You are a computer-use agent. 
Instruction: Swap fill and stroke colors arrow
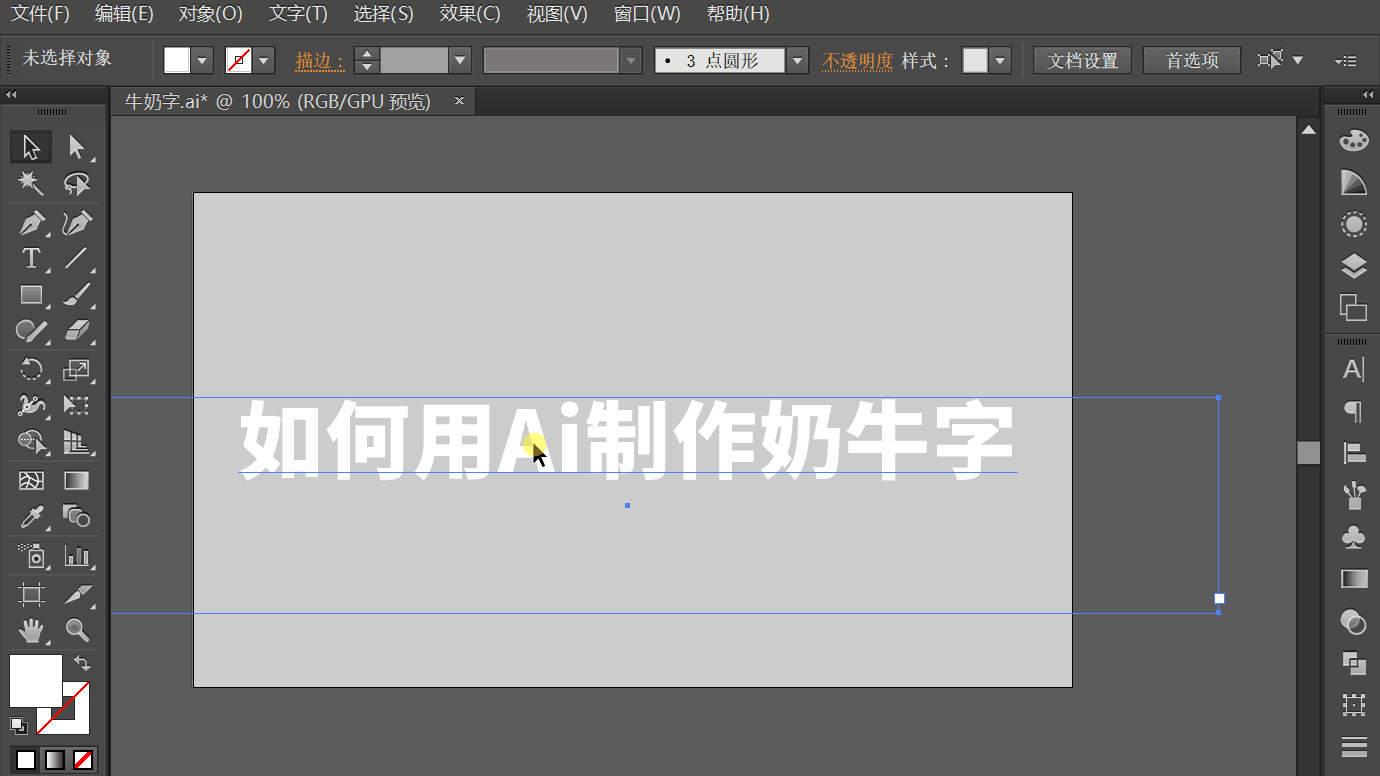(83, 662)
